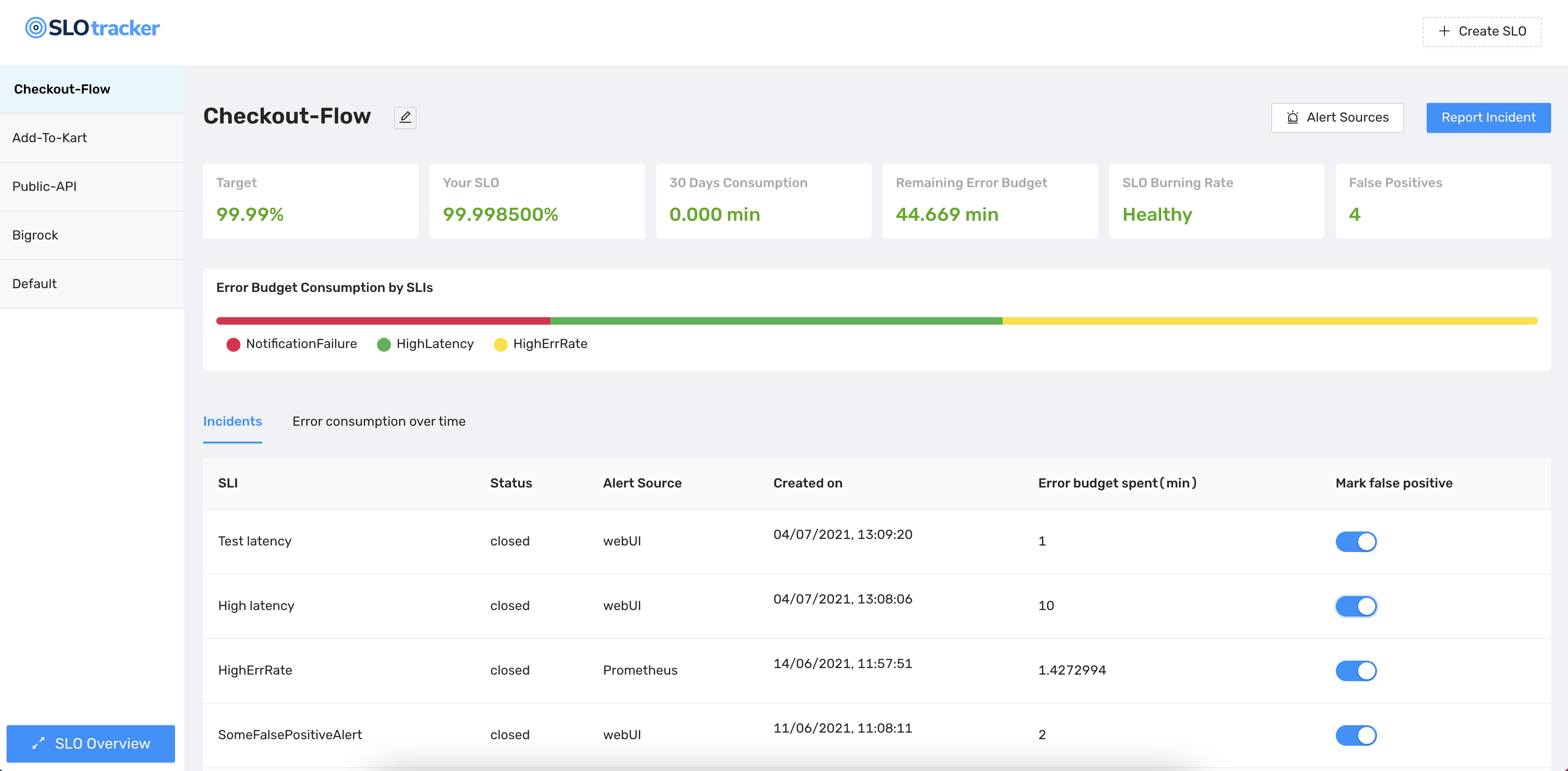Click the pencil edit icon beside Checkout-Flow
The height and width of the screenshot is (771, 1568).
pos(405,117)
